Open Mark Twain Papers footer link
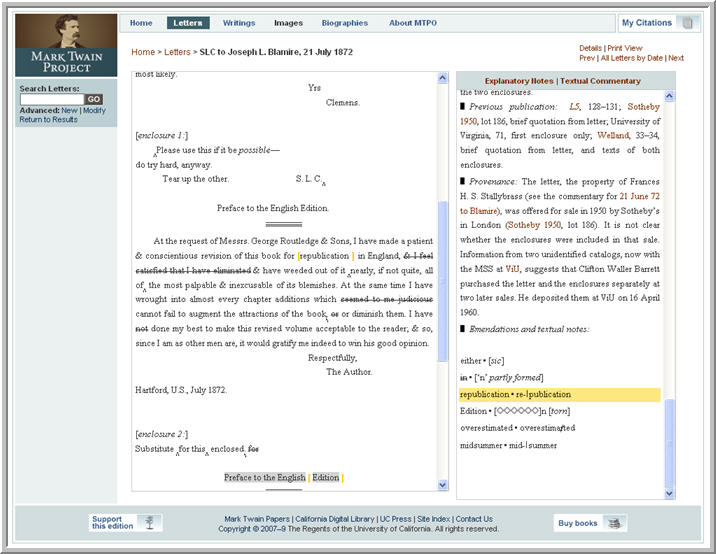This screenshot has height=554, width=716. (257, 519)
